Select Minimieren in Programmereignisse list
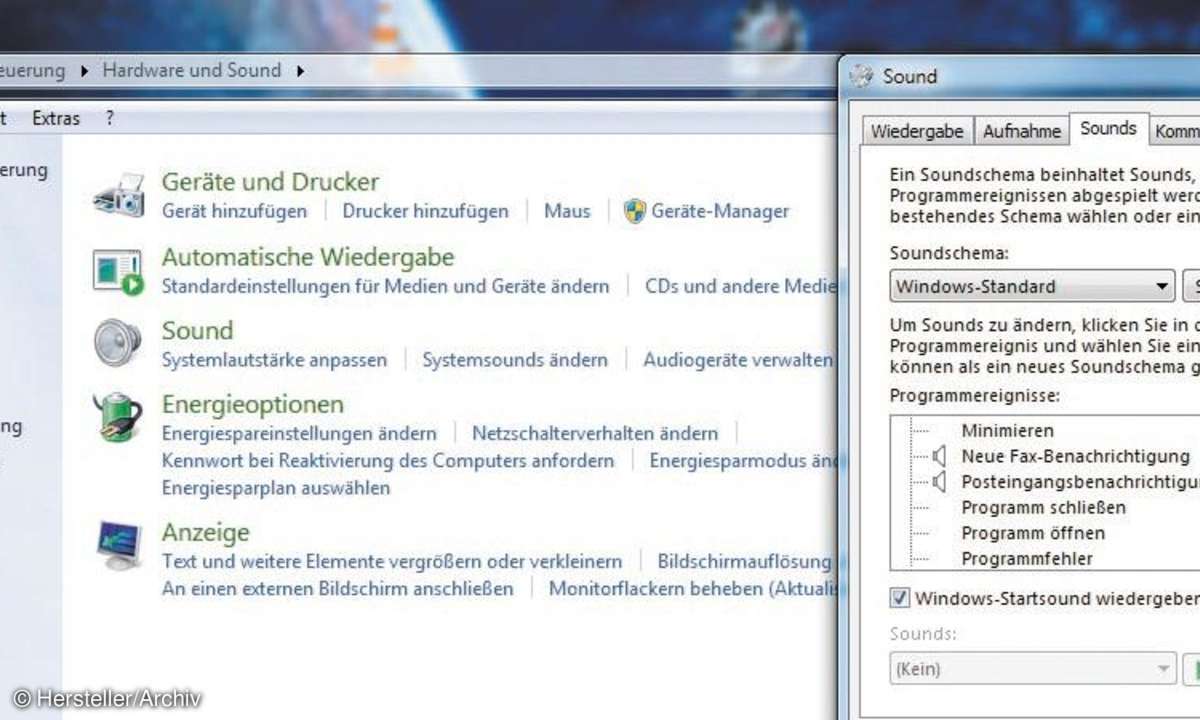The height and width of the screenshot is (720, 1200). tap(1007, 431)
